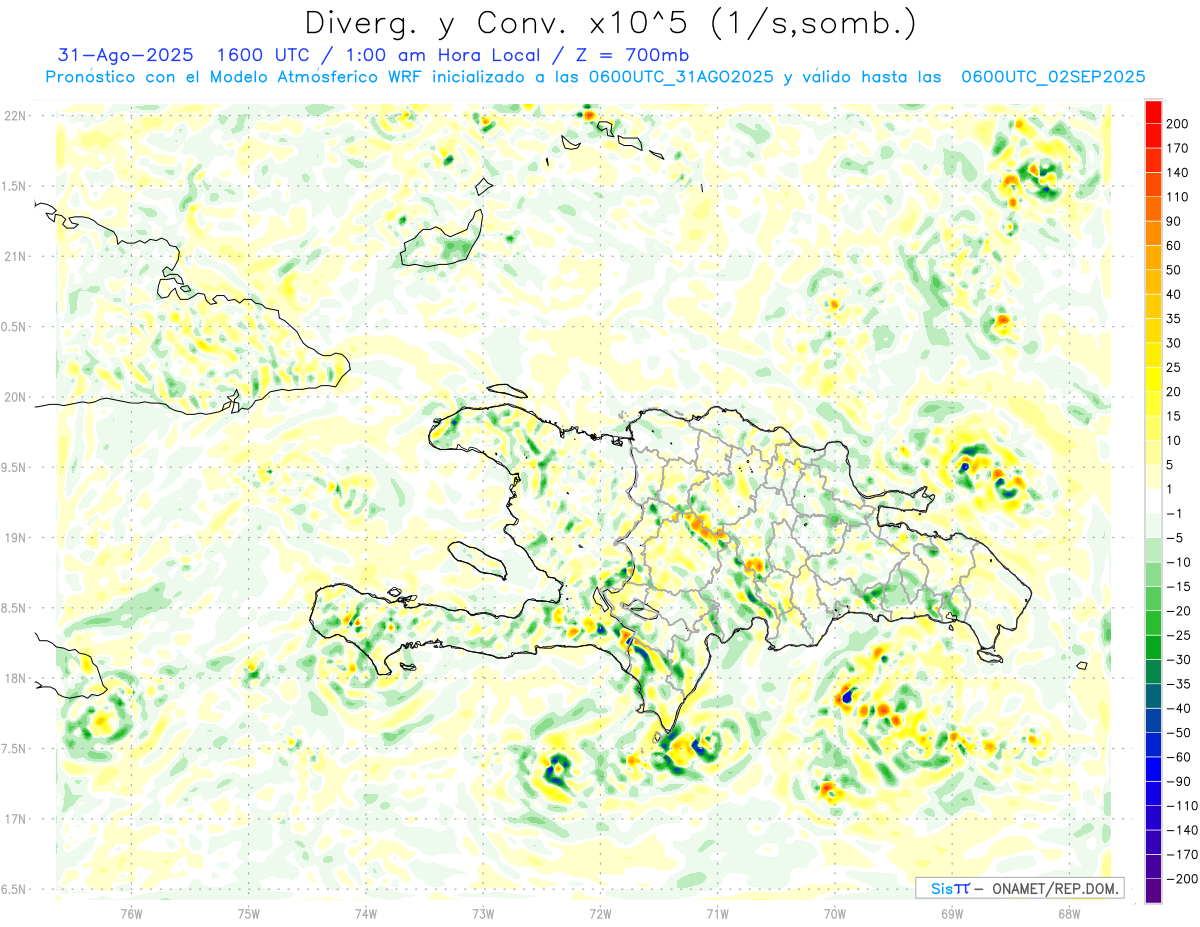Click the '69W' longitude label
The width and height of the screenshot is (1200, 927).
click(x=952, y=914)
